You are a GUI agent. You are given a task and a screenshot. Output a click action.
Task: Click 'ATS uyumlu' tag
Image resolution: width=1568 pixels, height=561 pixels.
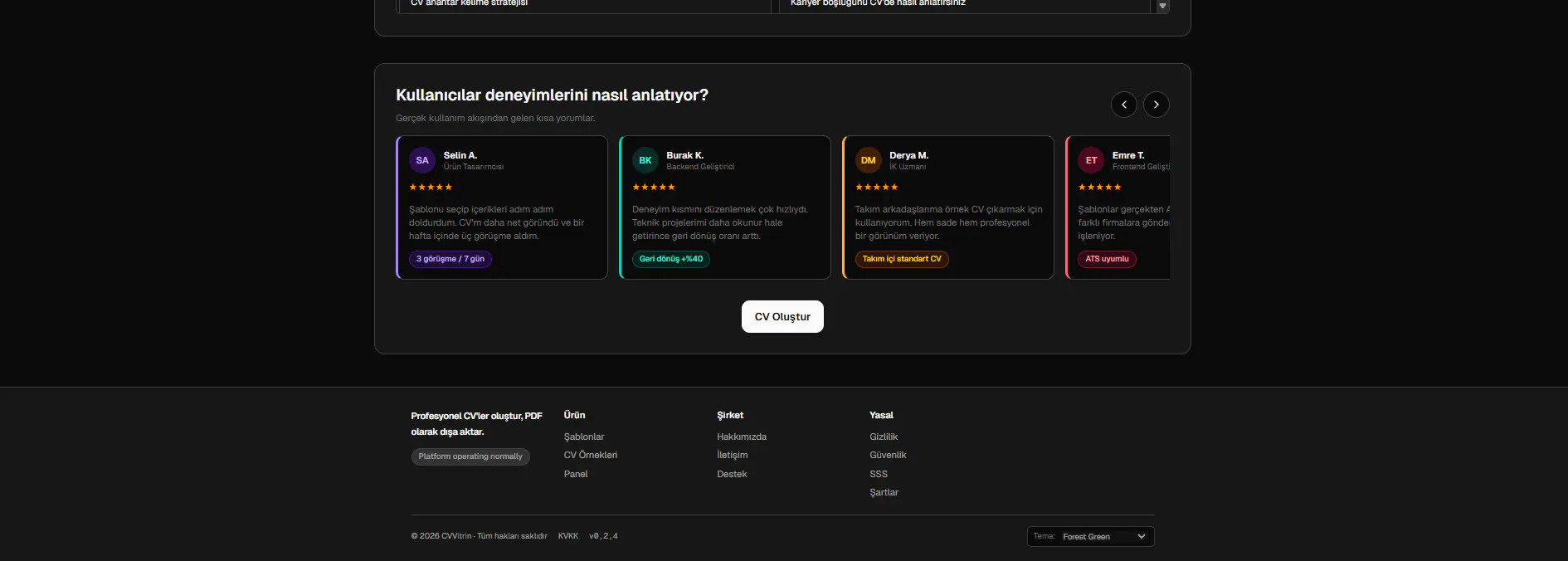coord(1107,259)
